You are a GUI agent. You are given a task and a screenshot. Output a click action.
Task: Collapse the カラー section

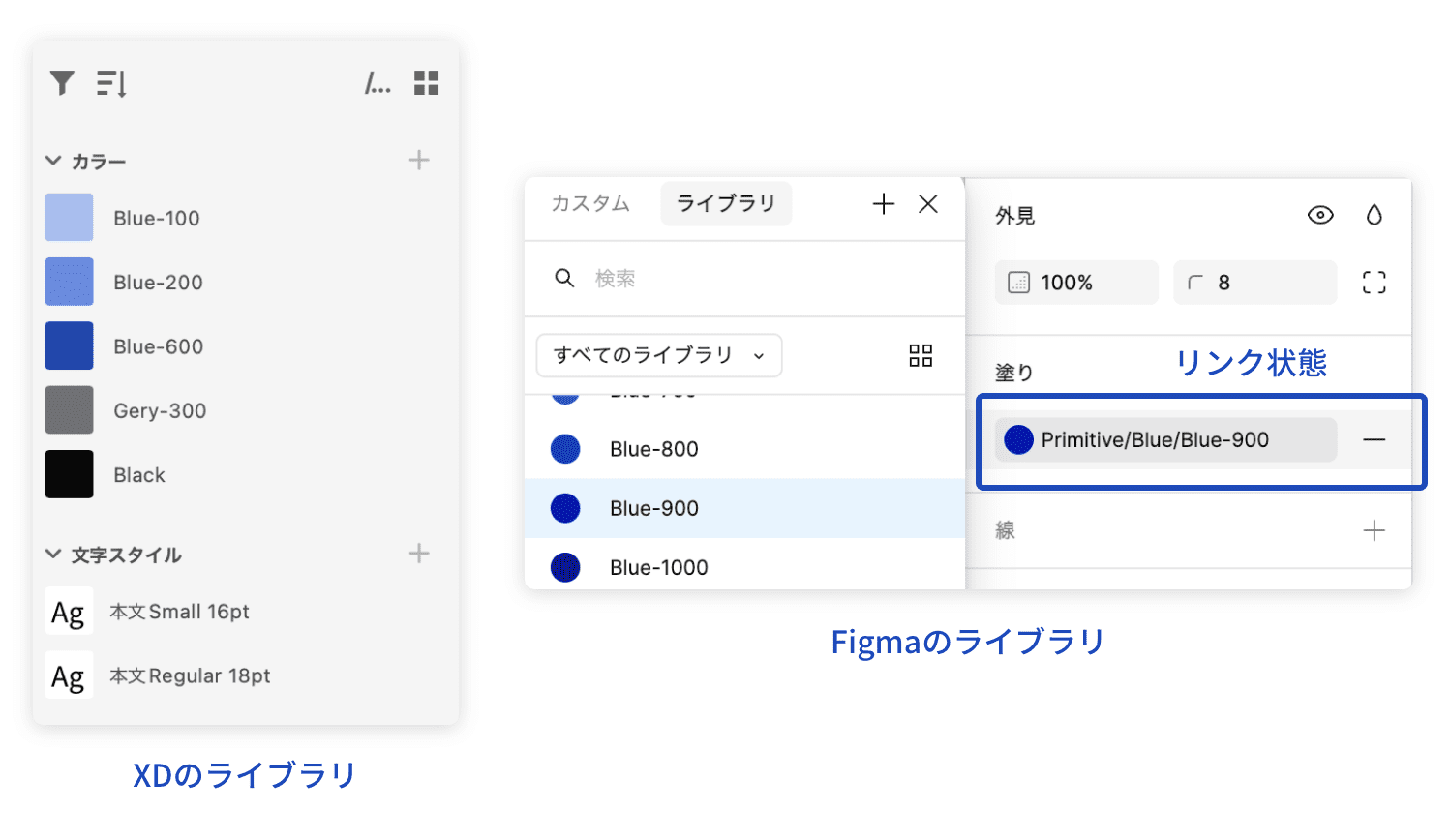(53, 161)
